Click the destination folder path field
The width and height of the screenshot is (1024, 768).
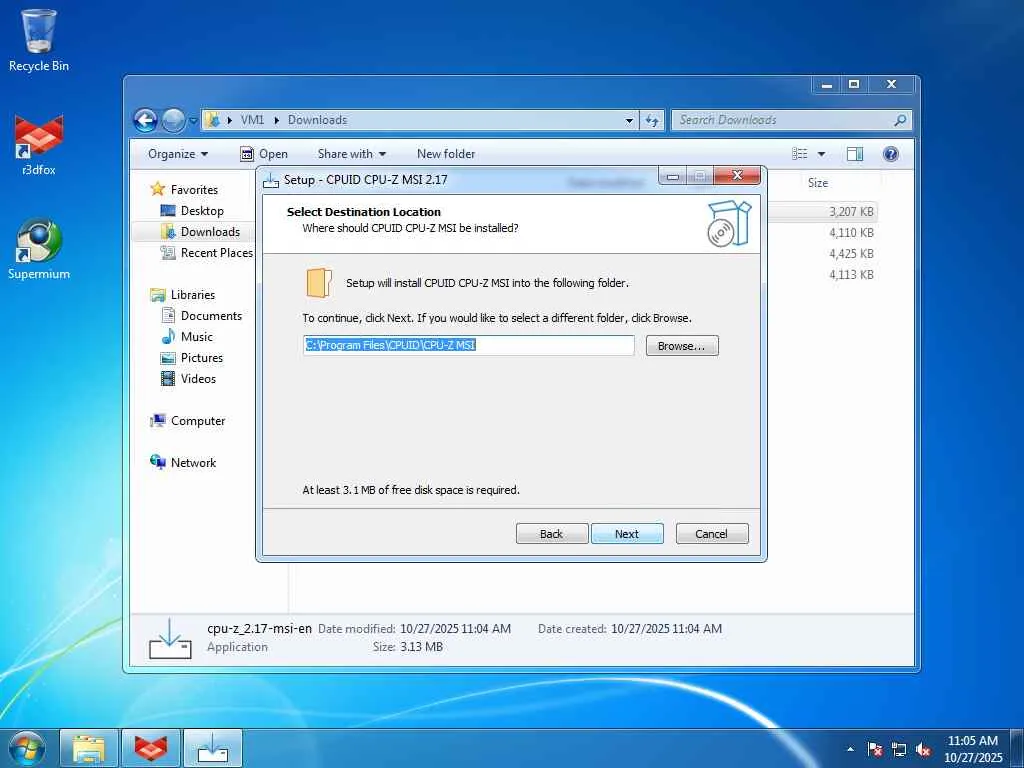pyautogui.click(x=468, y=345)
